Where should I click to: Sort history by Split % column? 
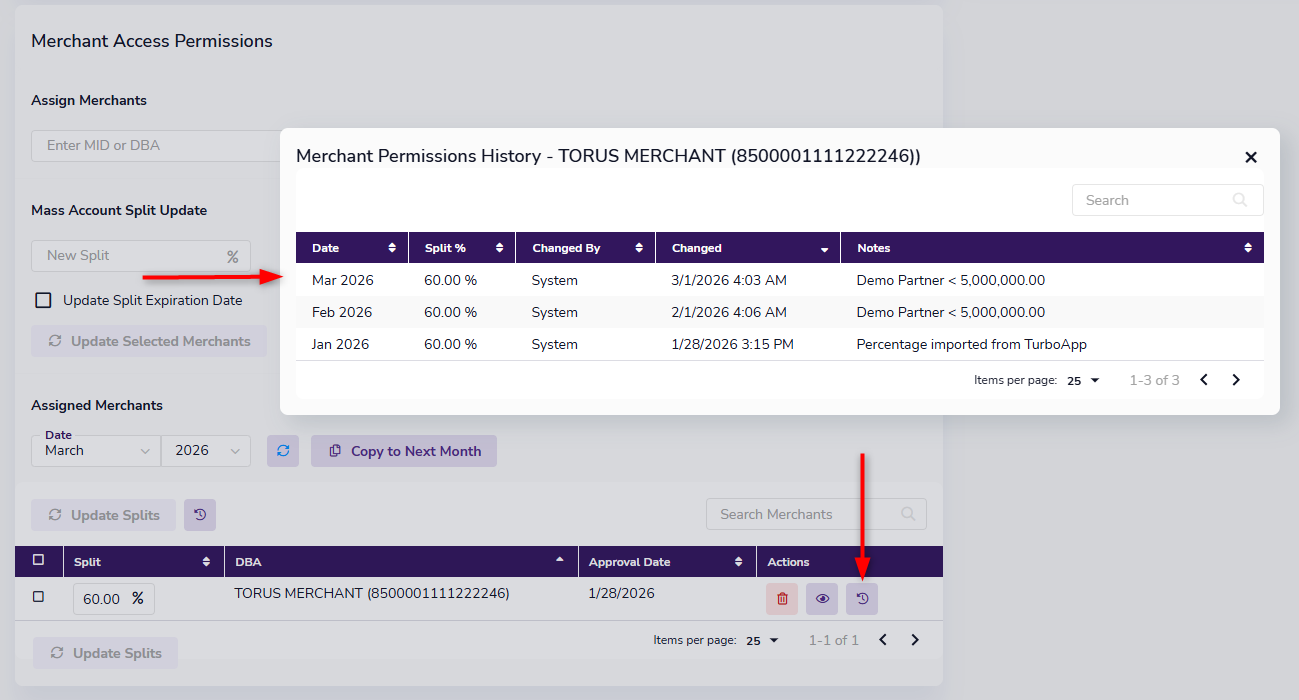click(461, 248)
